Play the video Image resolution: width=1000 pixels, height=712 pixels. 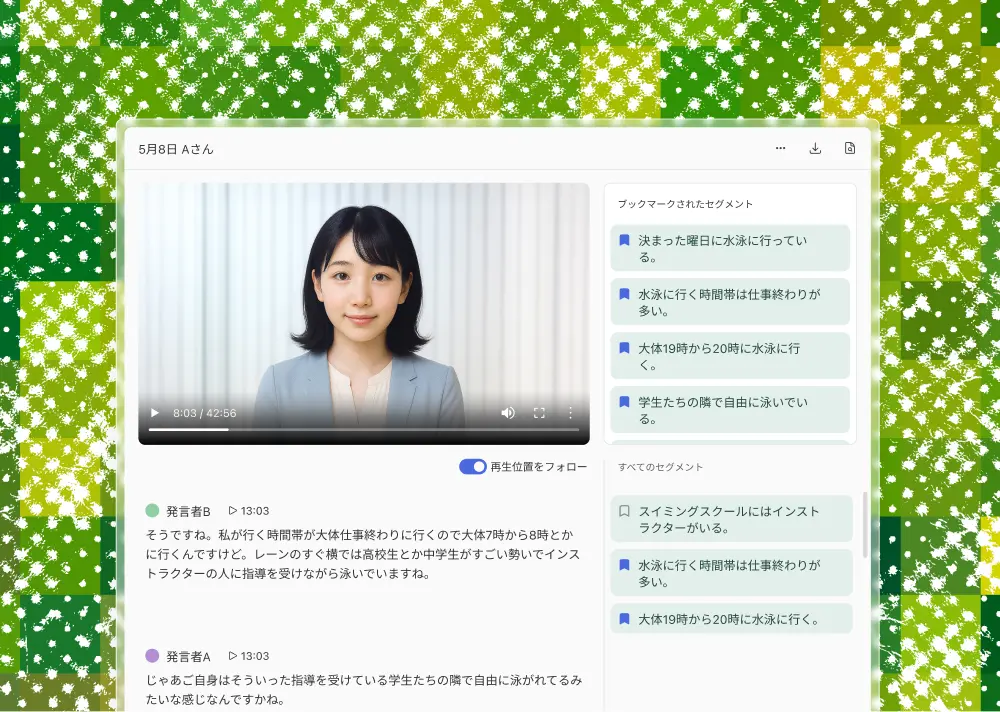154,413
